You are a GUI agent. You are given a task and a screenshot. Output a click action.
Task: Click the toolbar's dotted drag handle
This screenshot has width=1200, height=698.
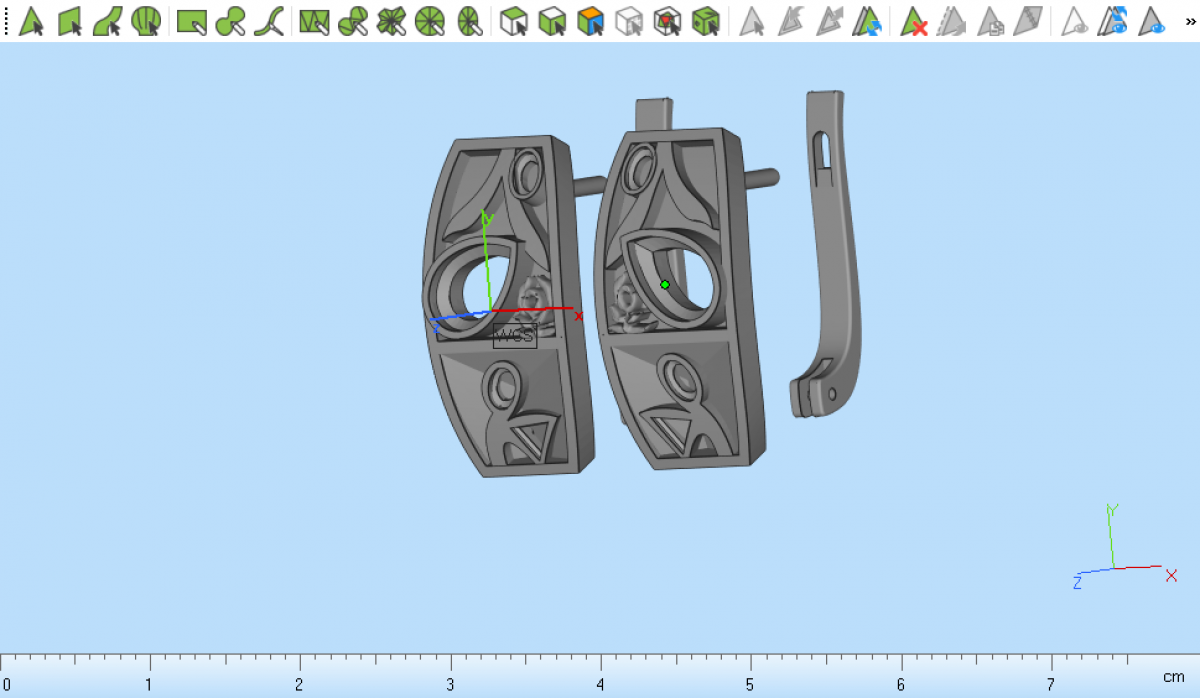[6, 21]
